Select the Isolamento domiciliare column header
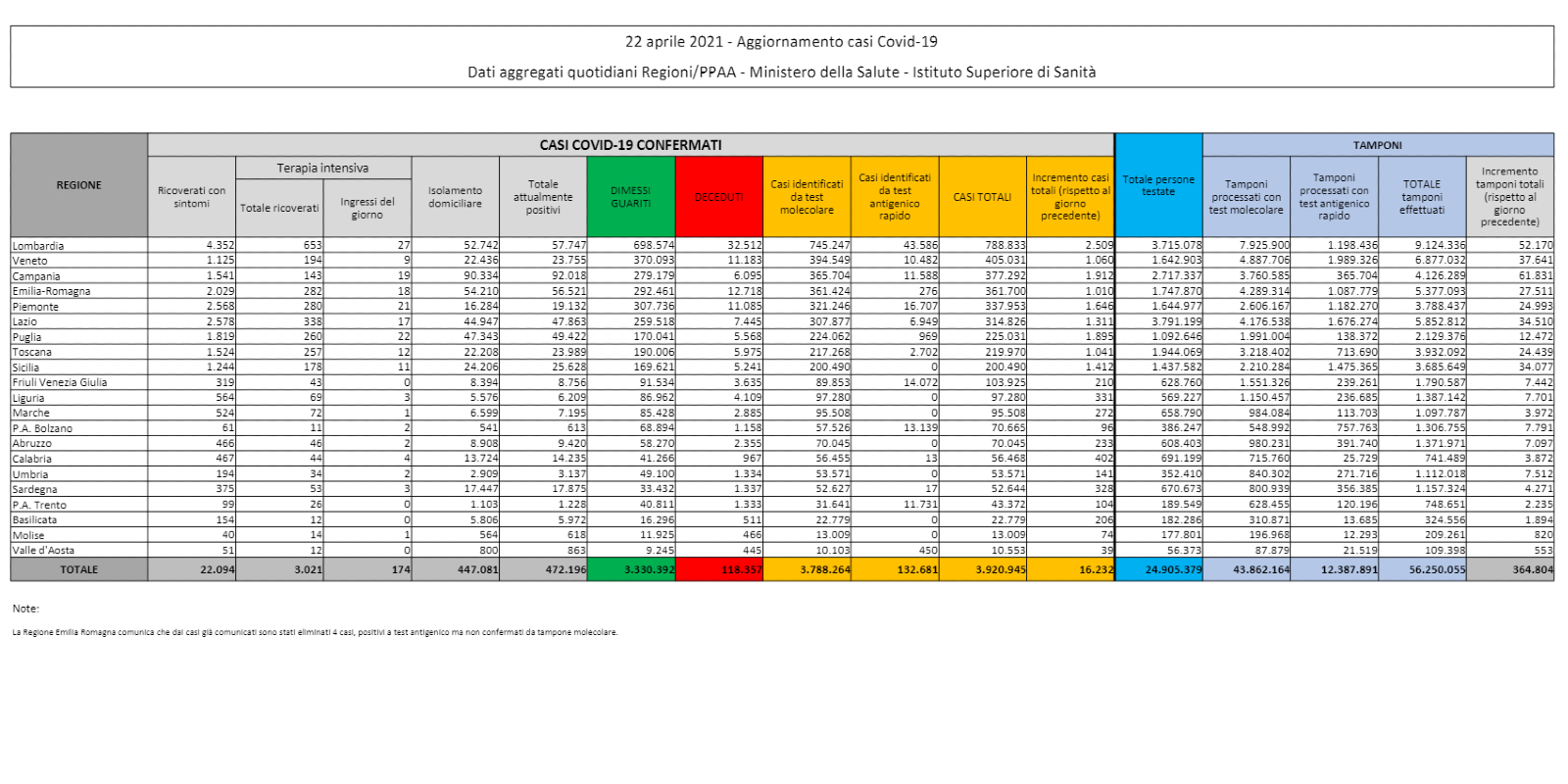 [455, 197]
